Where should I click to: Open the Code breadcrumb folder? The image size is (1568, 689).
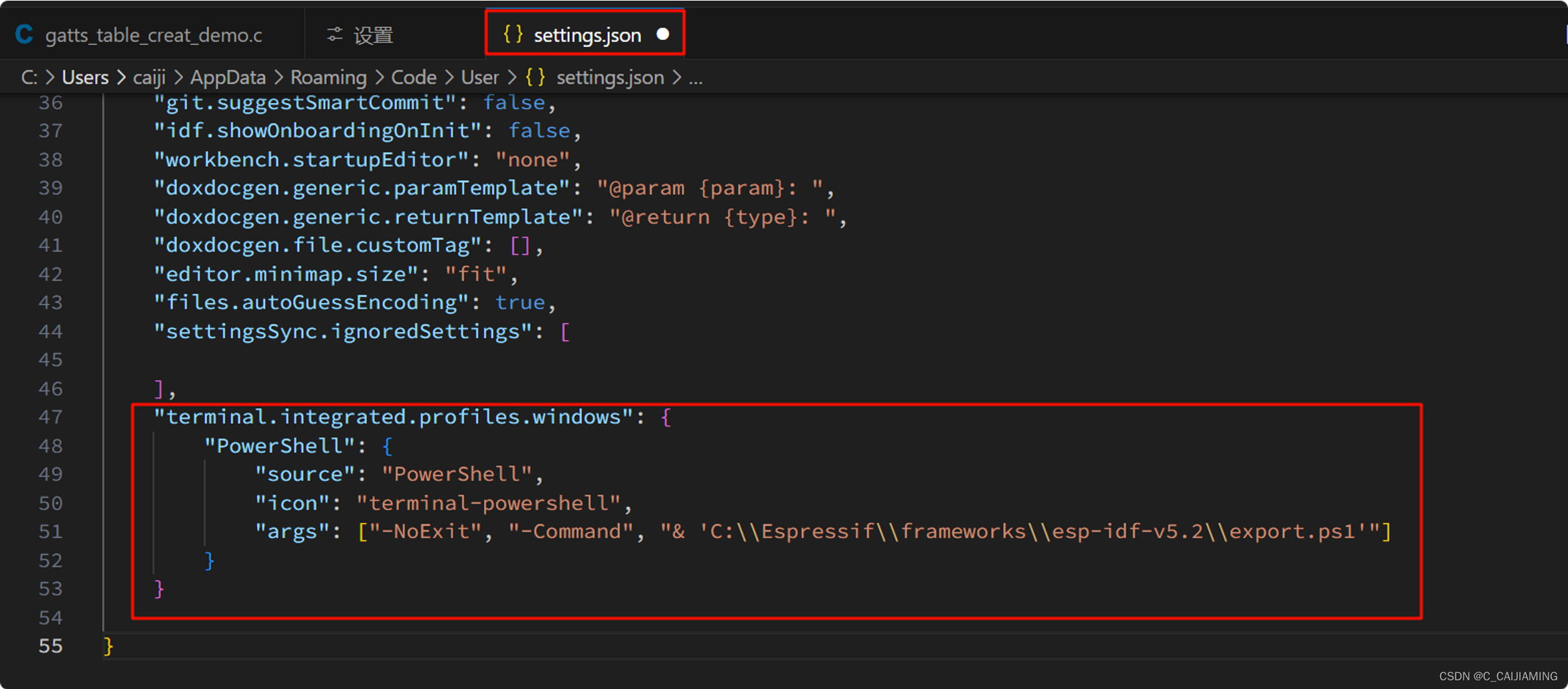(x=414, y=78)
